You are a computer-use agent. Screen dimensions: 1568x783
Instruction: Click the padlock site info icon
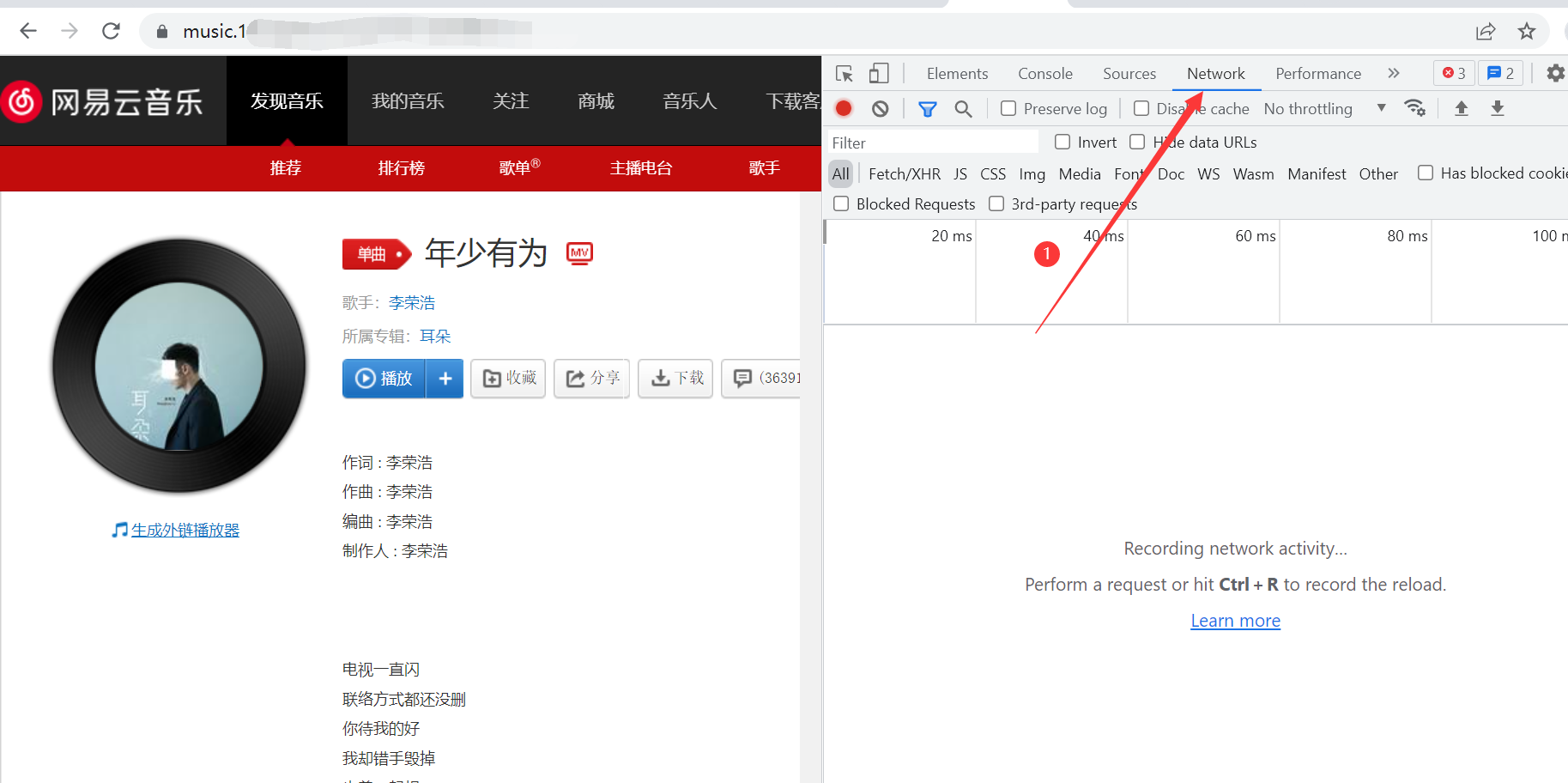161,32
